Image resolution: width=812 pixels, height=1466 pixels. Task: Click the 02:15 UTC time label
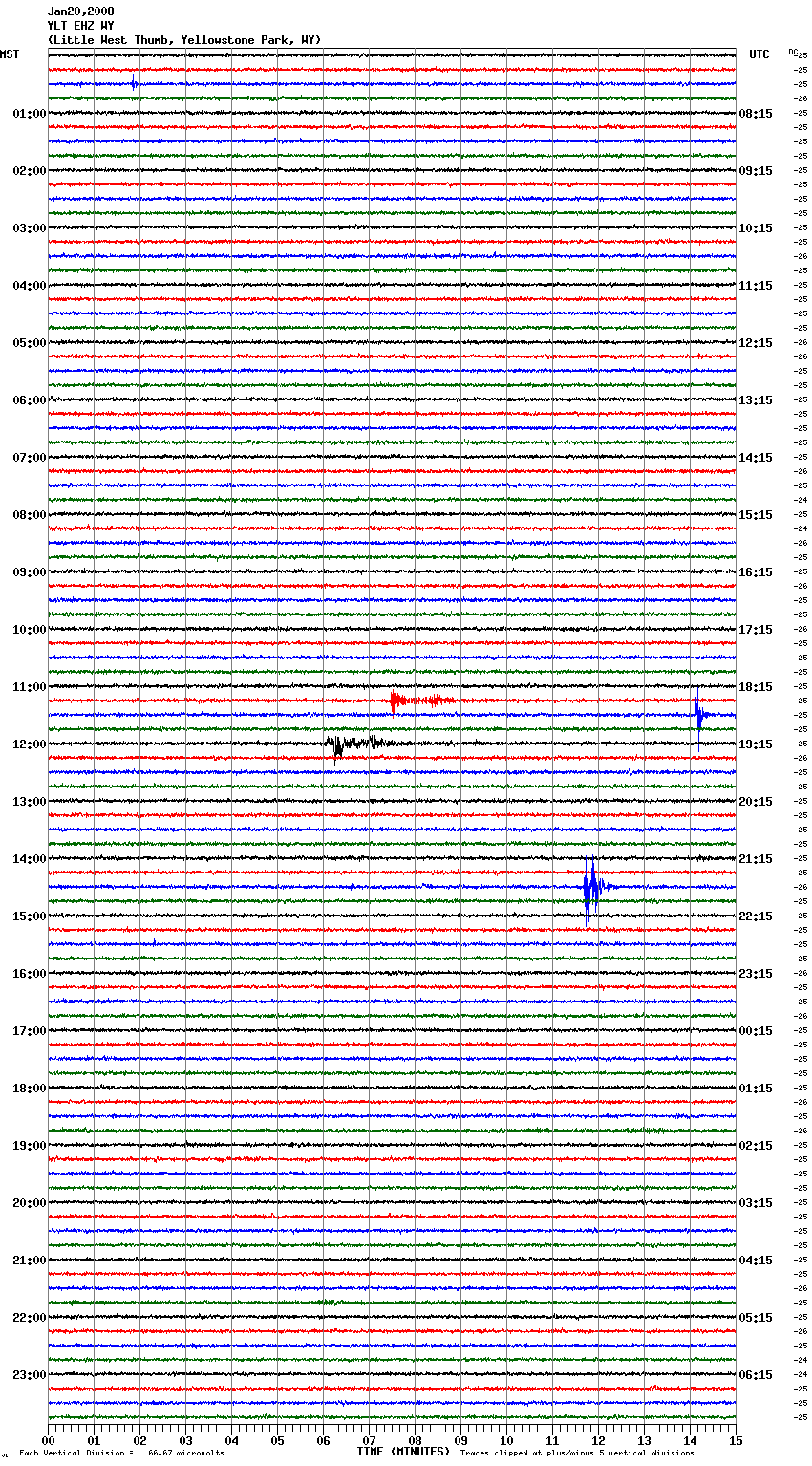756,1146
